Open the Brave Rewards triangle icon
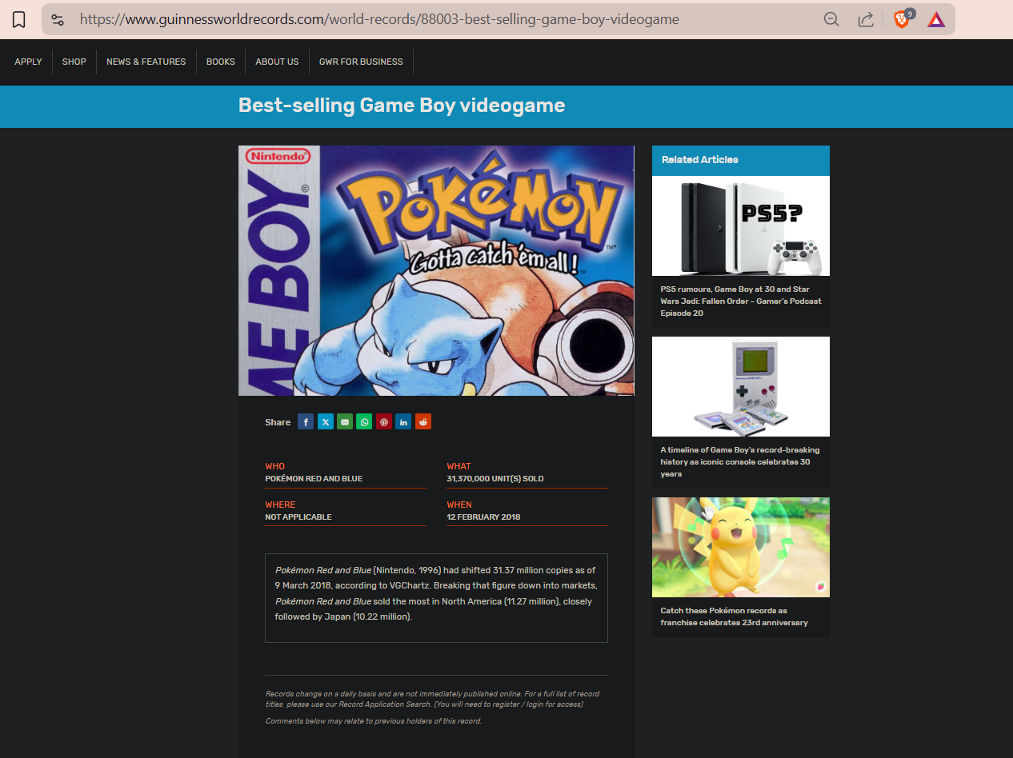 coord(936,19)
